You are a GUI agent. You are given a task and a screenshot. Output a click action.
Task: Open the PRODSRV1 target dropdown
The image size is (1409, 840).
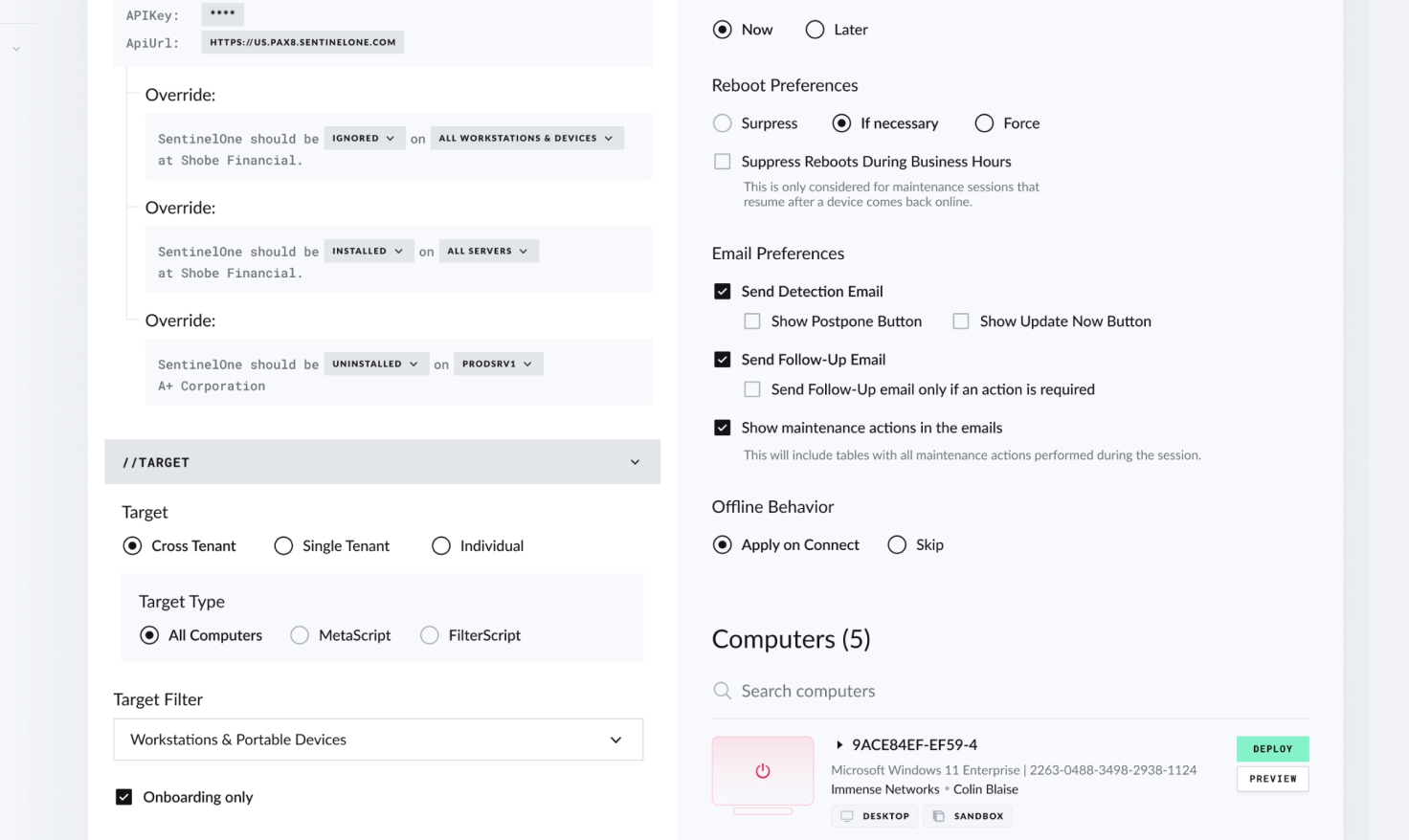[x=498, y=365]
